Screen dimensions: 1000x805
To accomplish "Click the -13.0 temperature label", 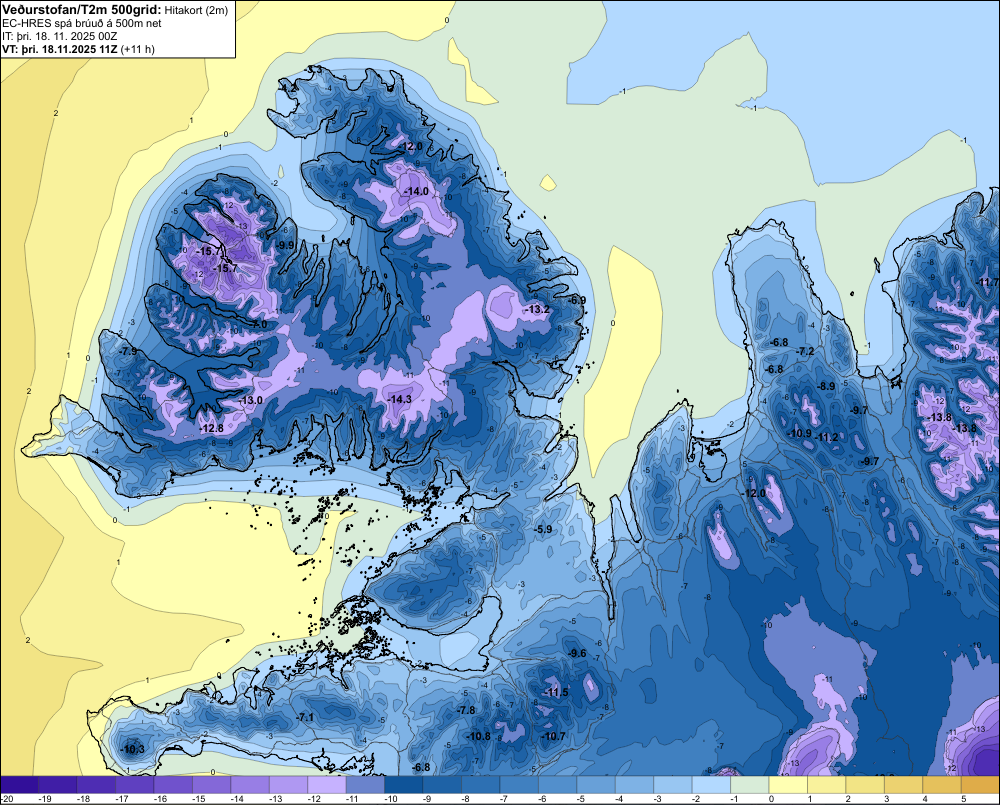I will [250, 400].
